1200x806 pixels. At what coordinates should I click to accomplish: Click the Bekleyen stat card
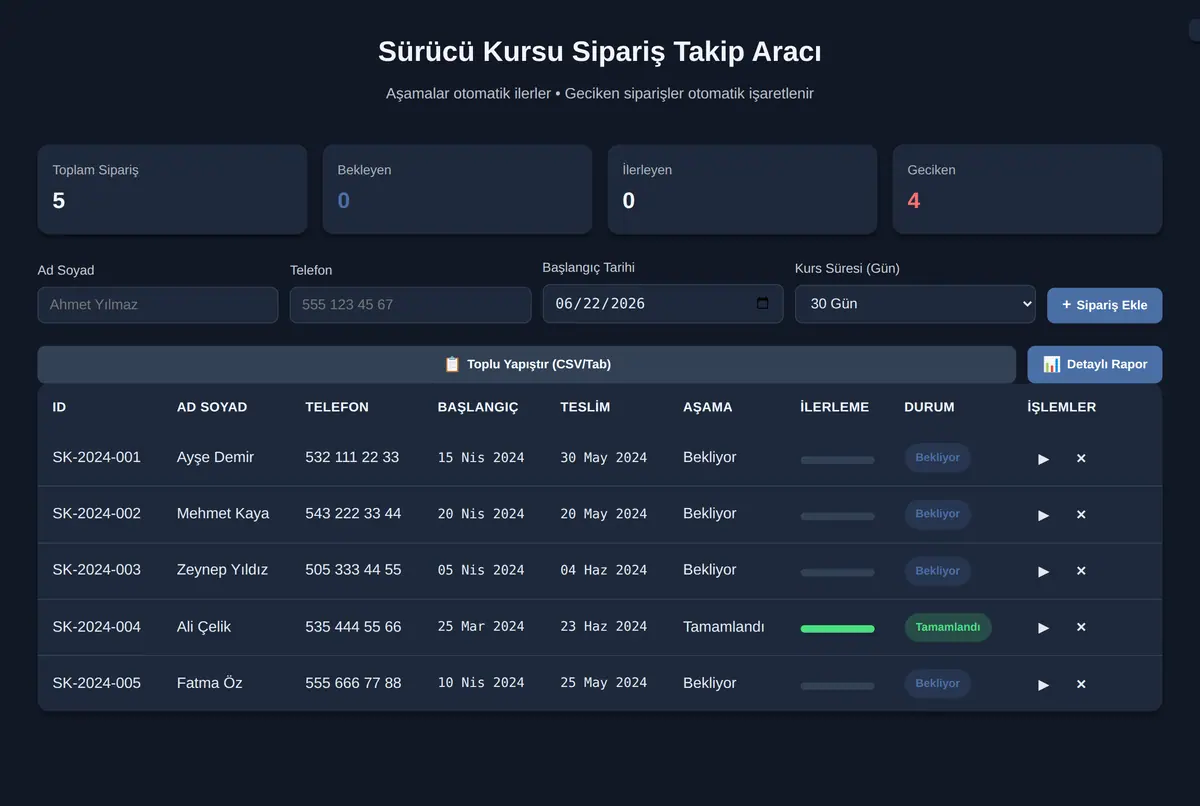point(457,189)
